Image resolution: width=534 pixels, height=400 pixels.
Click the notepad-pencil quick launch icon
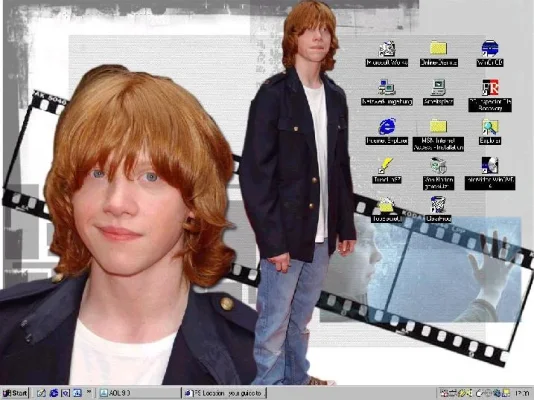pyautogui.click(x=41, y=393)
